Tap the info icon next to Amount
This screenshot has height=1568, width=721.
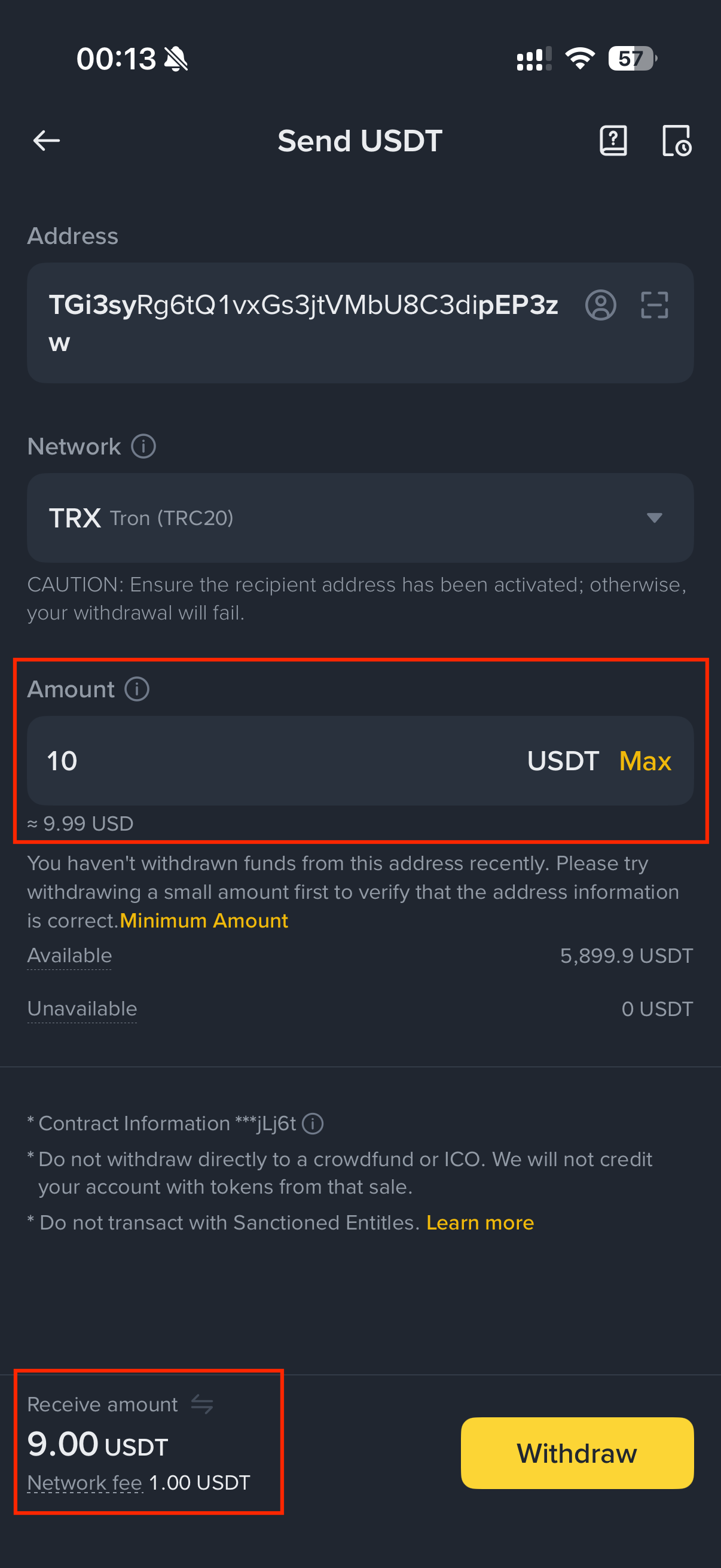(x=137, y=690)
